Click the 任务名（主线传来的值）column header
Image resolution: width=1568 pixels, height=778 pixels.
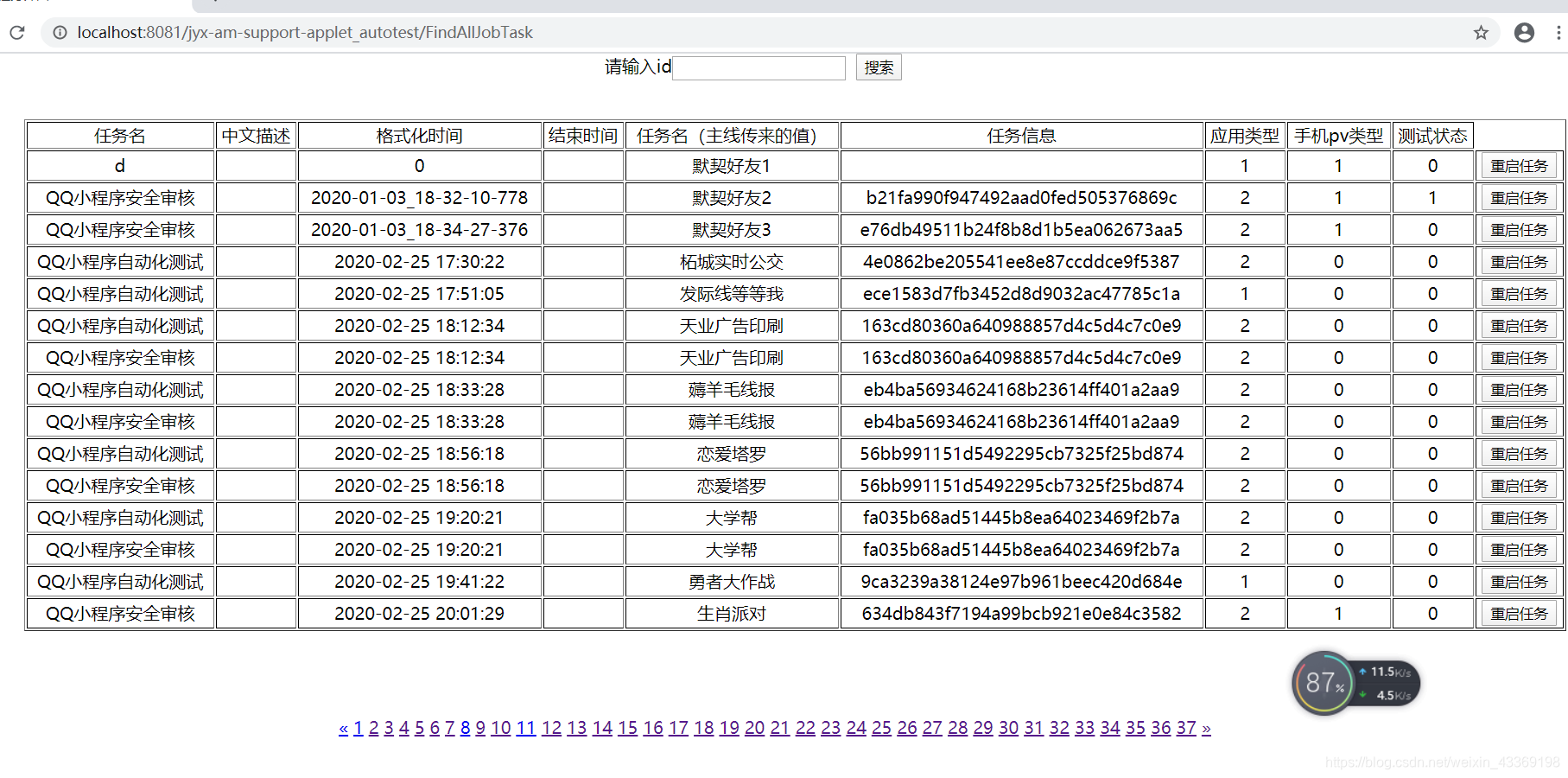(x=732, y=136)
